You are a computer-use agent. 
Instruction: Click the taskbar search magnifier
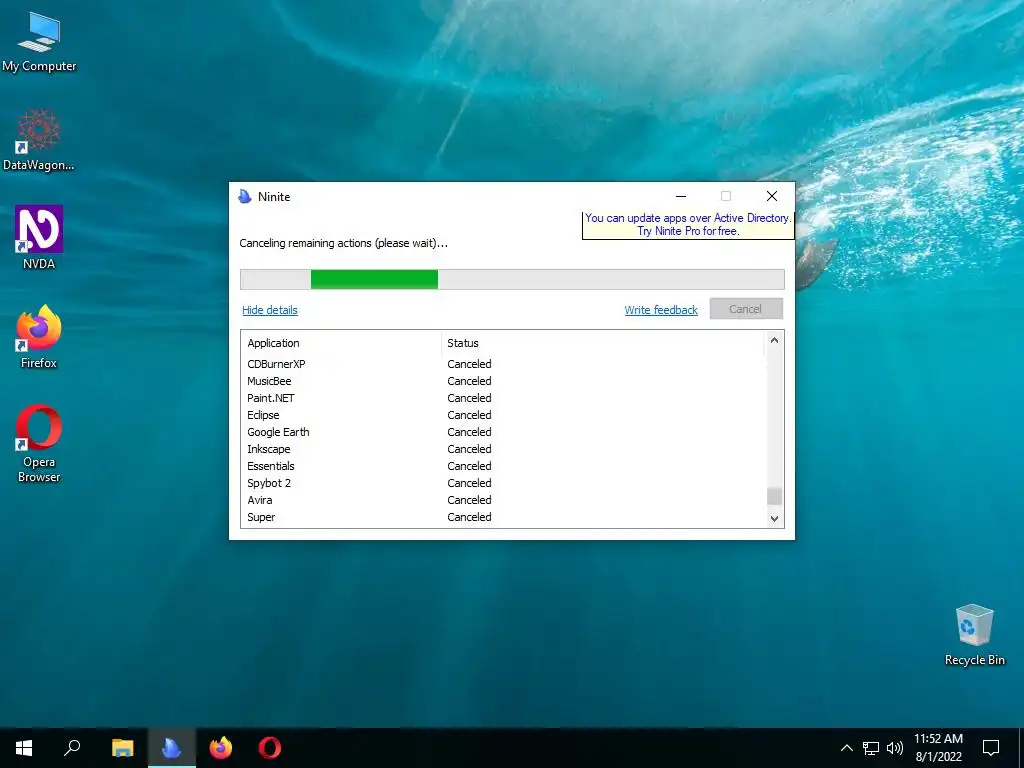click(x=72, y=748)
